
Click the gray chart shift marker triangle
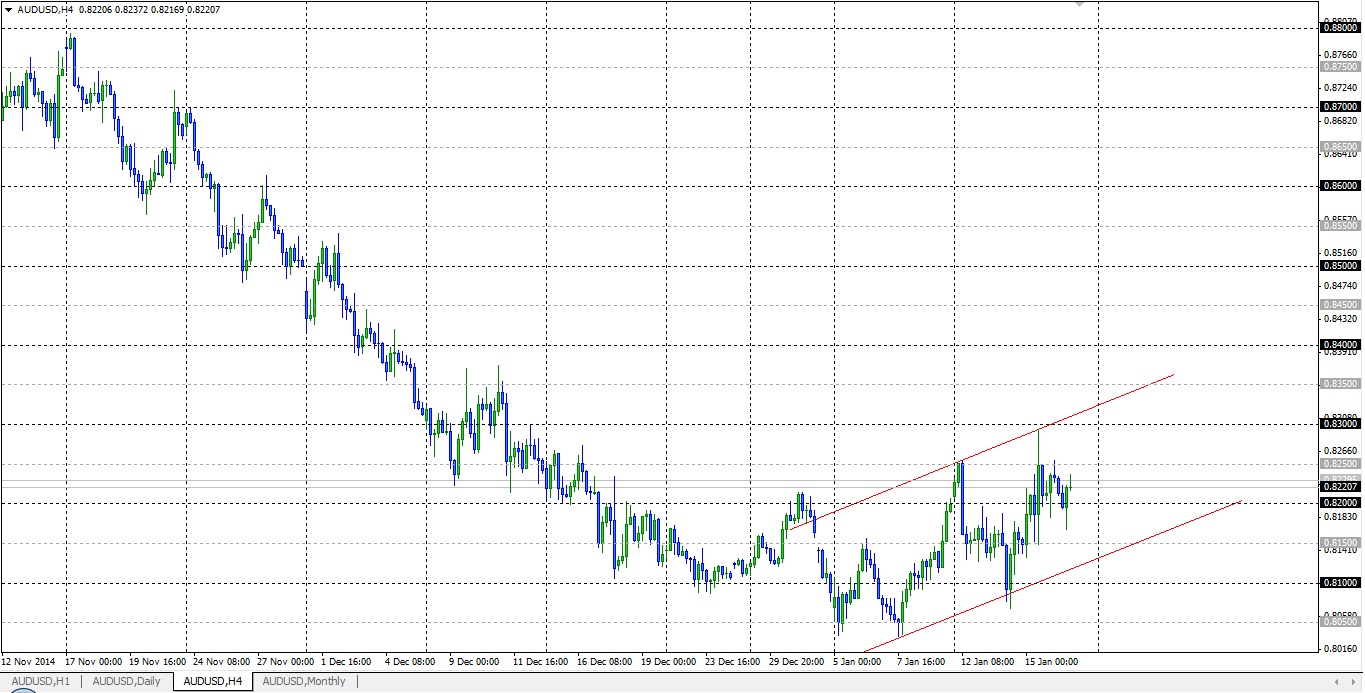pyautogui.click(x=1078, y=5)
